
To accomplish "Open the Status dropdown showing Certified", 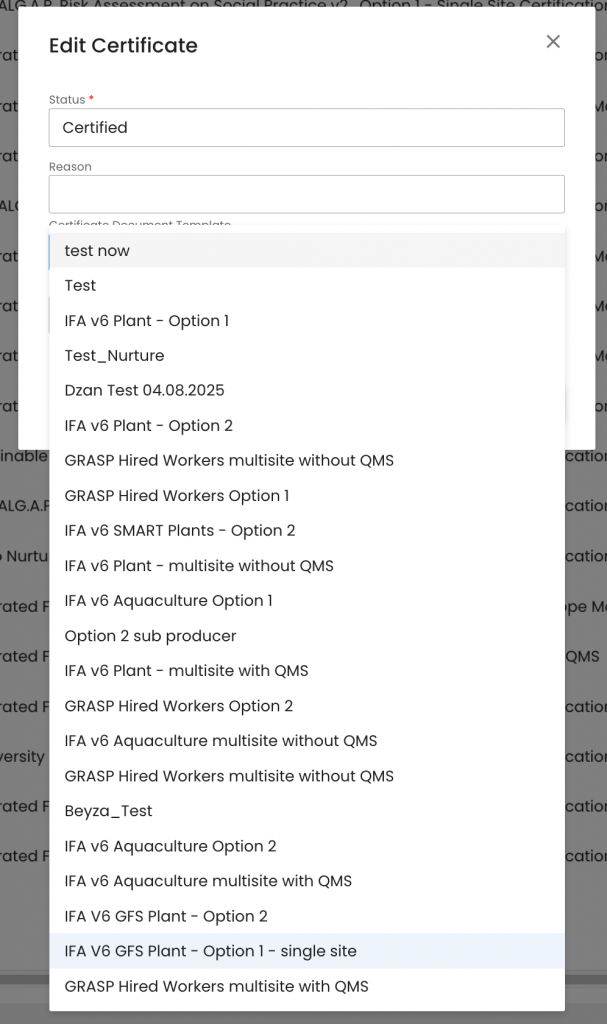I will pyautogui.click(x=306, y=128).
